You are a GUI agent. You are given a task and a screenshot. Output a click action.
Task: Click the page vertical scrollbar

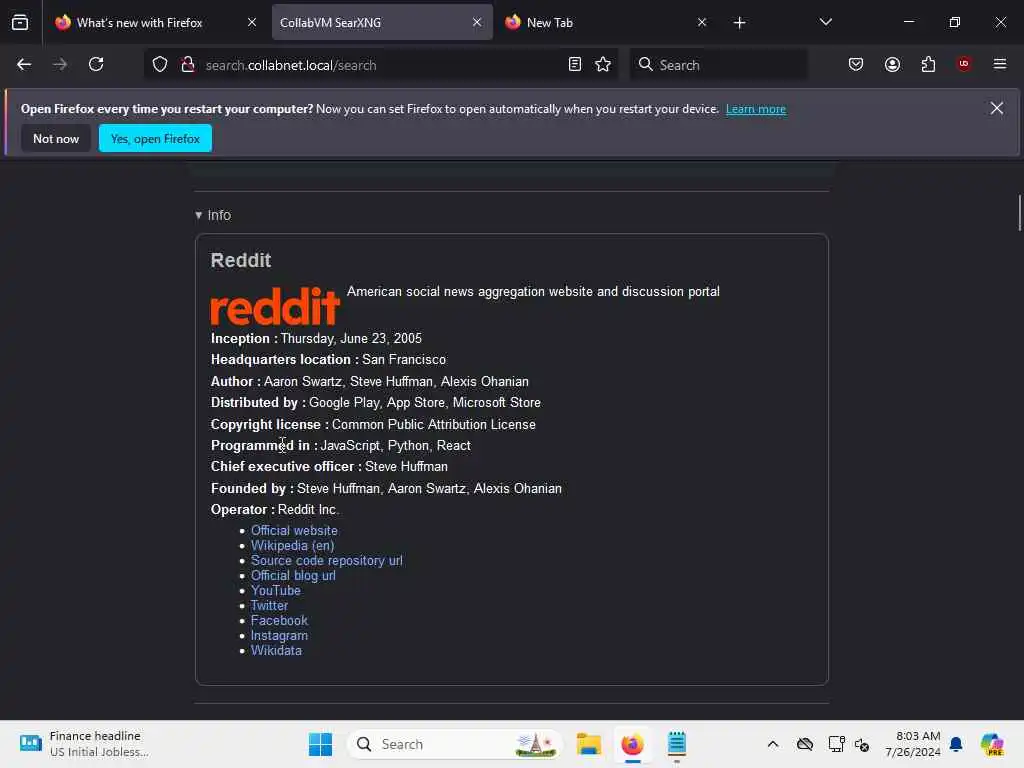[x=1019, y=213]
